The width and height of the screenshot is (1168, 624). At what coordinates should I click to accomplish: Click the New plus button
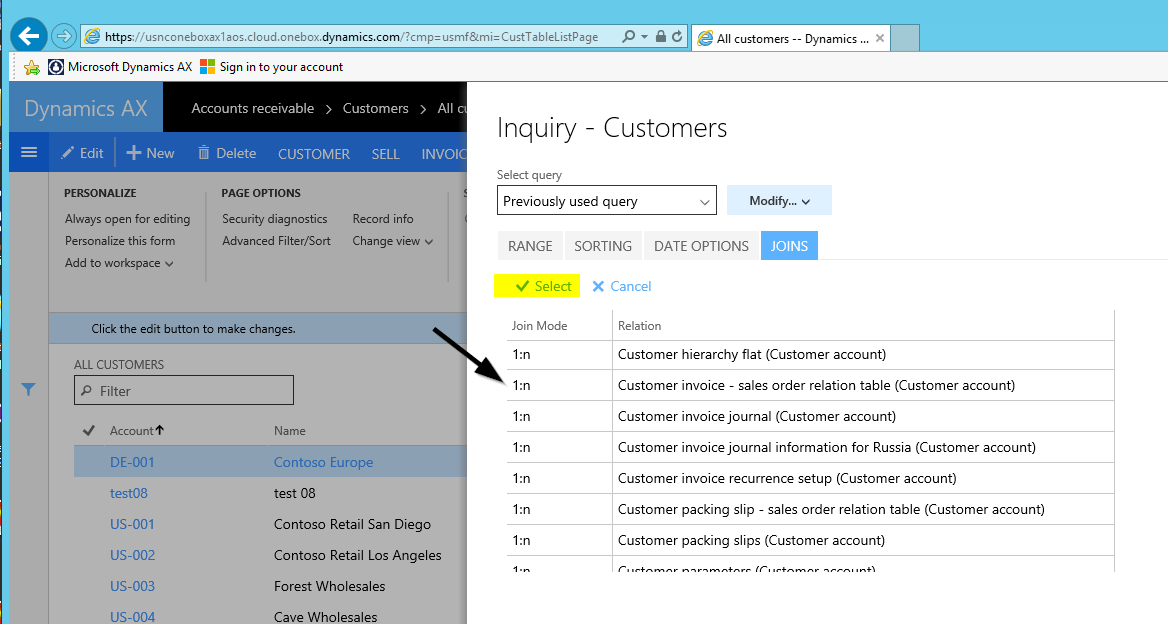point(150,153)
